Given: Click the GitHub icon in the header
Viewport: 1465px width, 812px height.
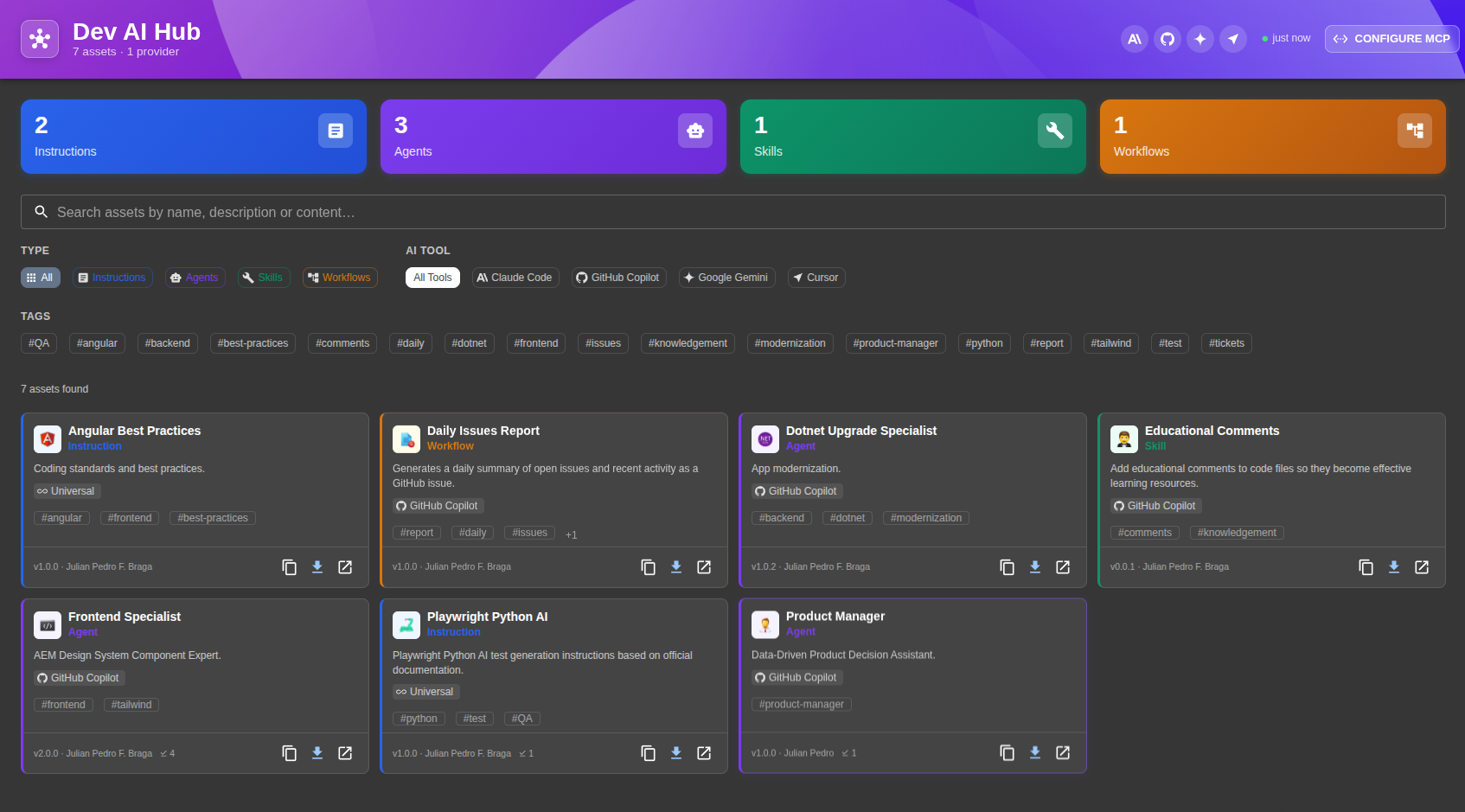Looking at the screenshot, I should [1168, 39].
